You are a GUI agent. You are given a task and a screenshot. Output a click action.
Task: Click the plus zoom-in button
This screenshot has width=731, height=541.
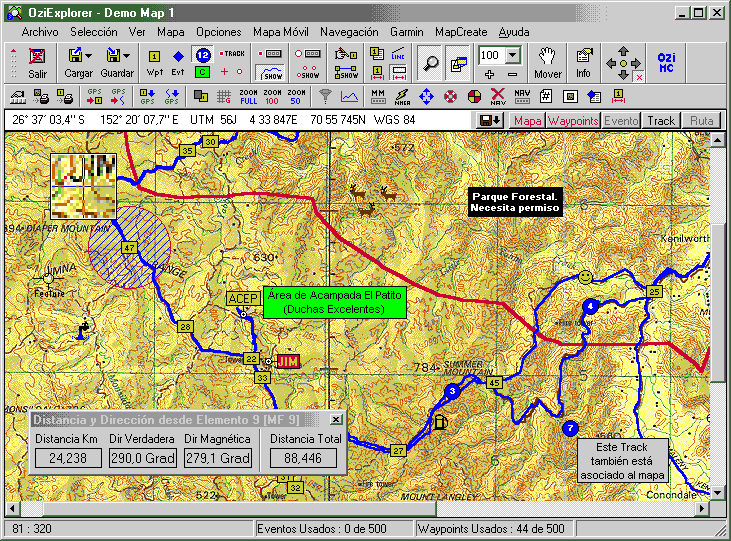(489, 74)
